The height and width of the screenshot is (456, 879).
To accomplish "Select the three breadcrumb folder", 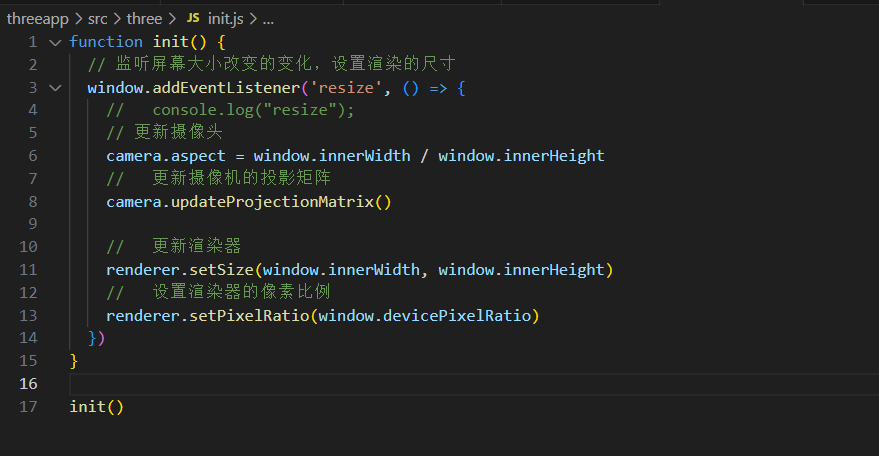I will coord(144,19).
